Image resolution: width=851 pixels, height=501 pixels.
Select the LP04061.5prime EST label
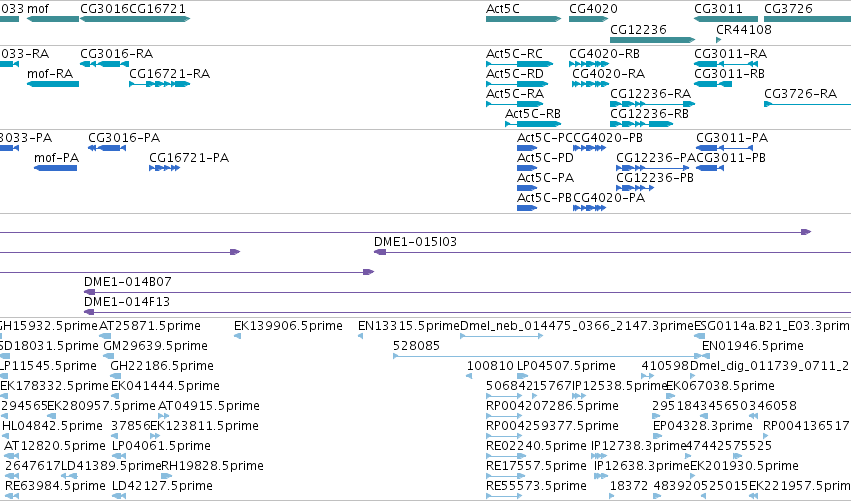[161, 447]
